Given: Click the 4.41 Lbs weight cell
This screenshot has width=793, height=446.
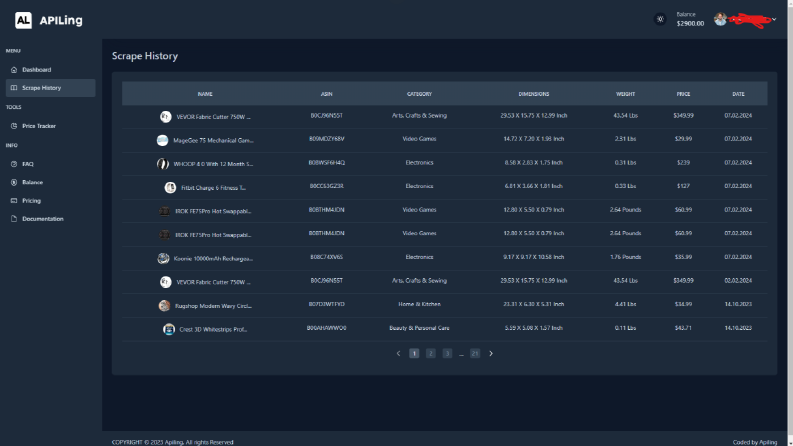Looking at the screenshot, I should 626,304.
